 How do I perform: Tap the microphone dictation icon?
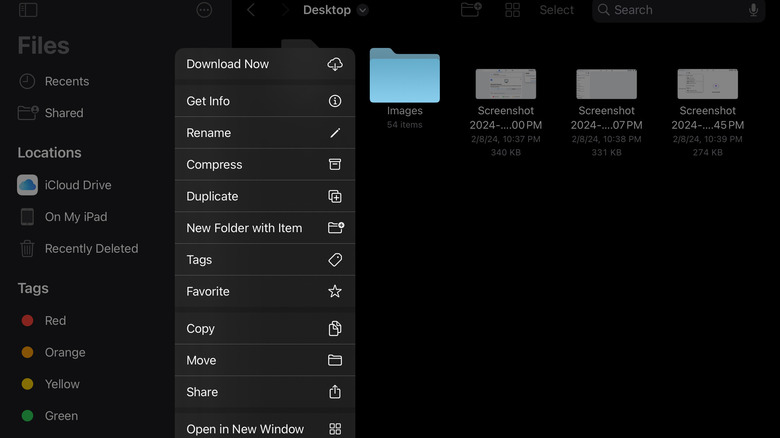753,10
